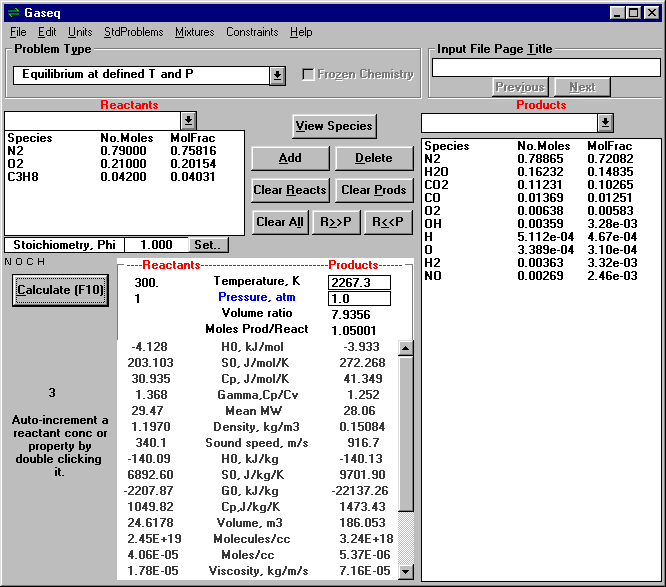Click the Clear Prods button
This screenshot has height=587, width=666.
click(x=373, y=190)
